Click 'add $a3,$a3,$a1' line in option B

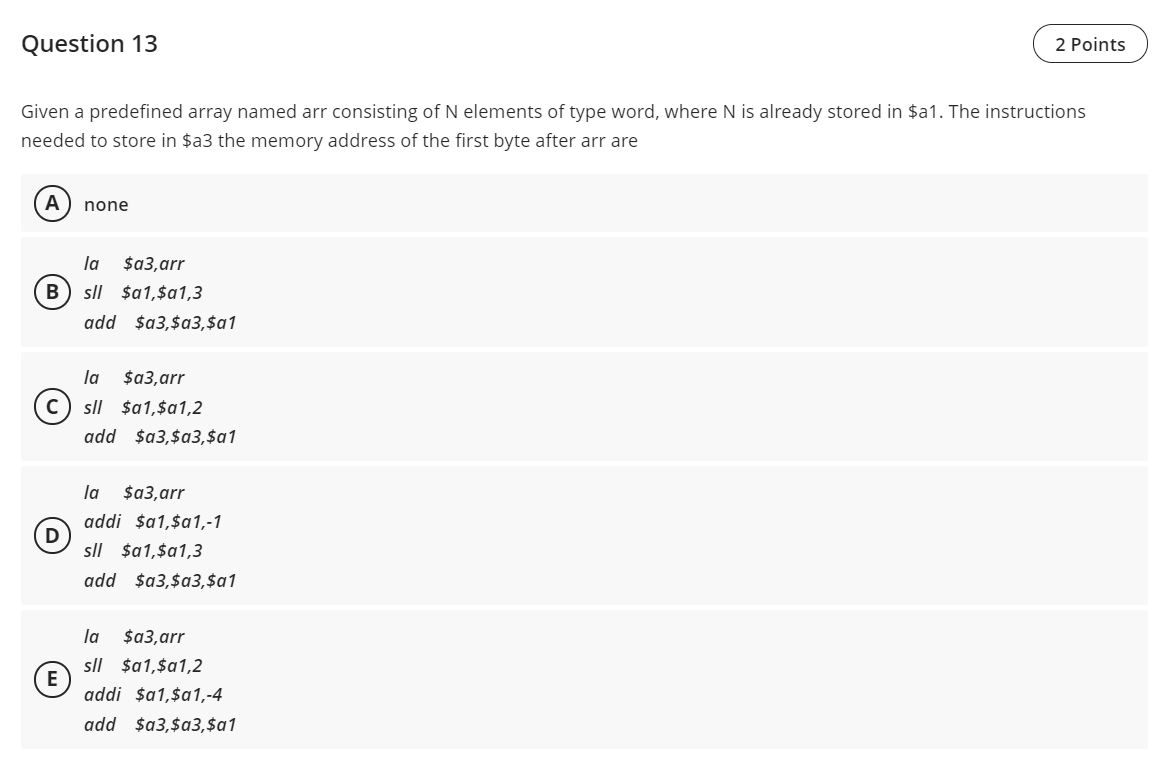160,323
